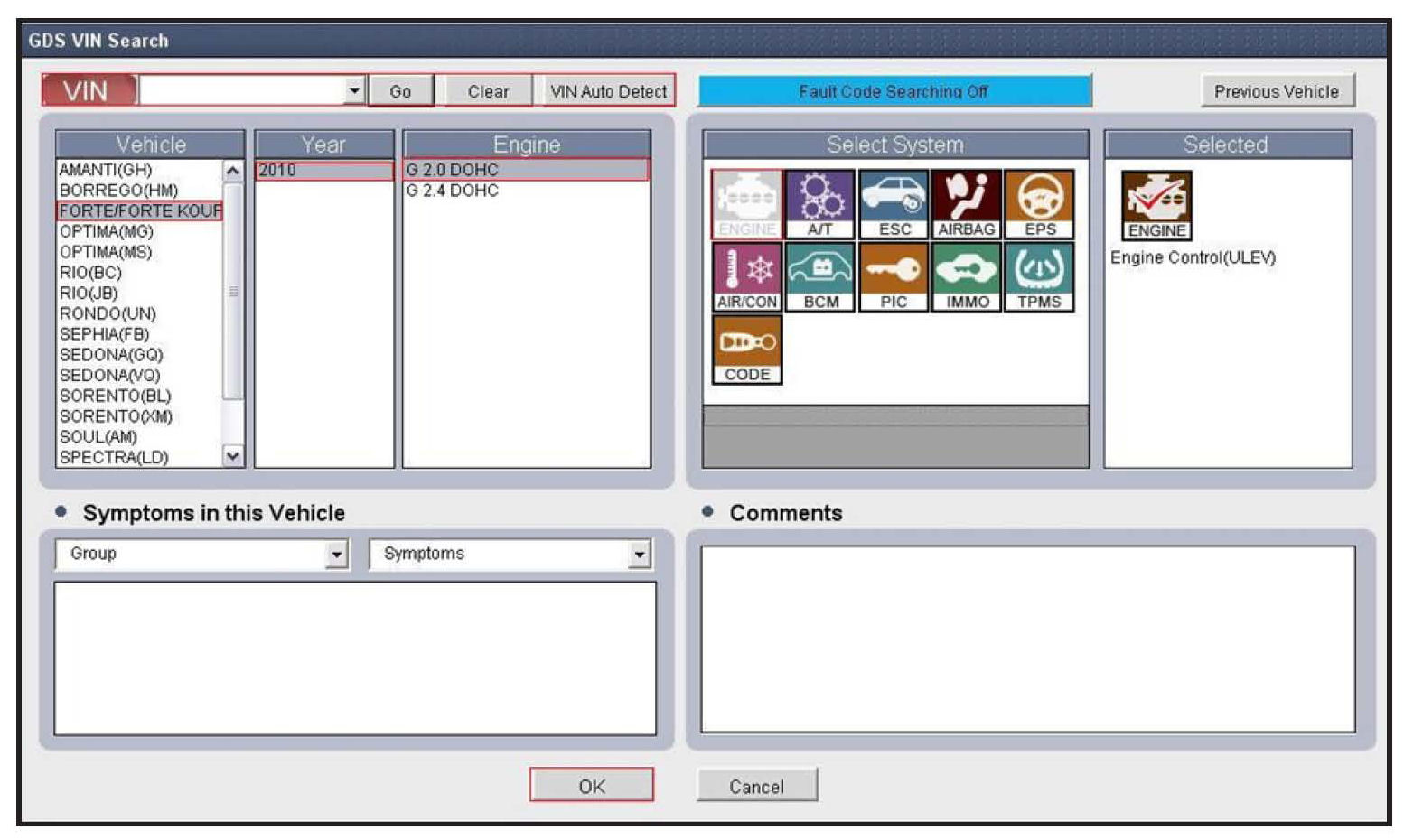
Task: Select the A/T transmission system icon
Action: (819, 204)
